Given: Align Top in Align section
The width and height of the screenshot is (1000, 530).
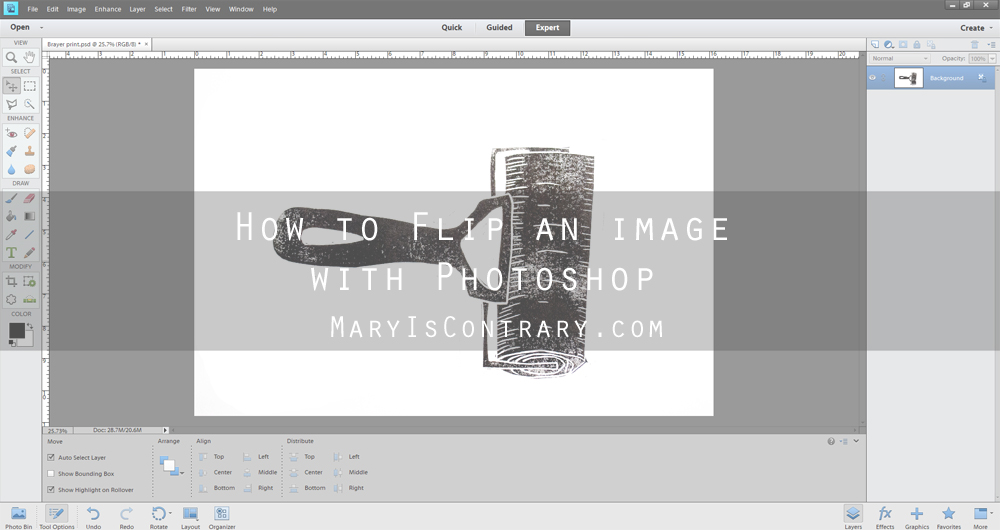Looking at the screenshot, I should (211, 457).
